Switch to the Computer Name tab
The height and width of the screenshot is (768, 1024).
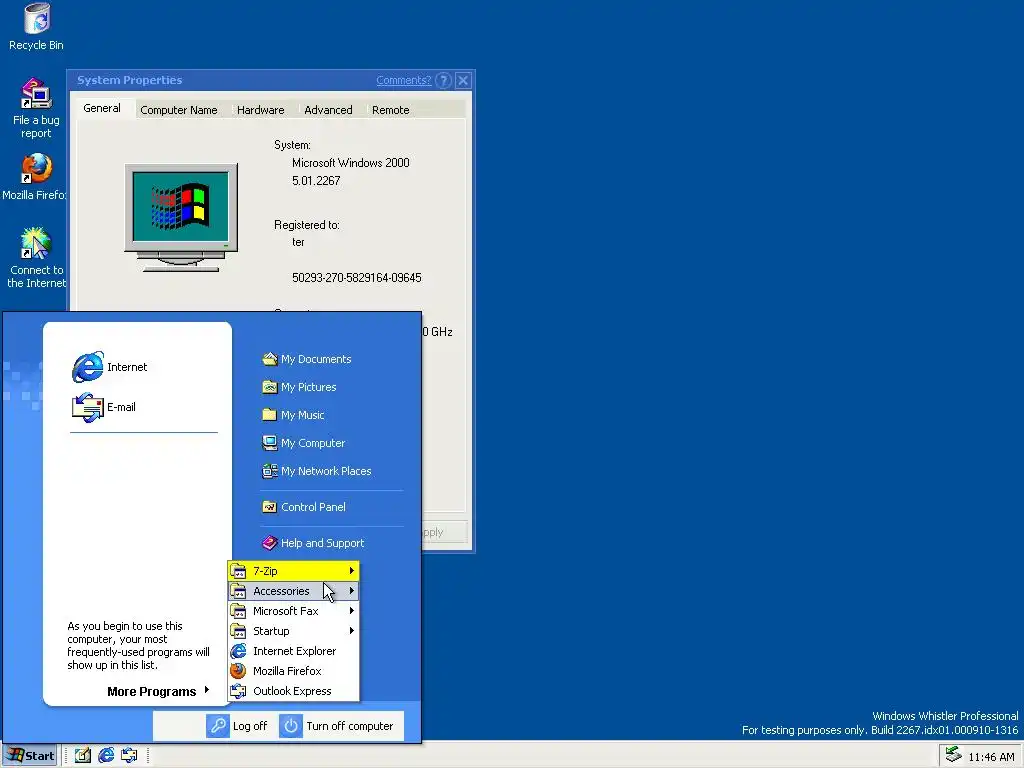(x=179, y=110)
